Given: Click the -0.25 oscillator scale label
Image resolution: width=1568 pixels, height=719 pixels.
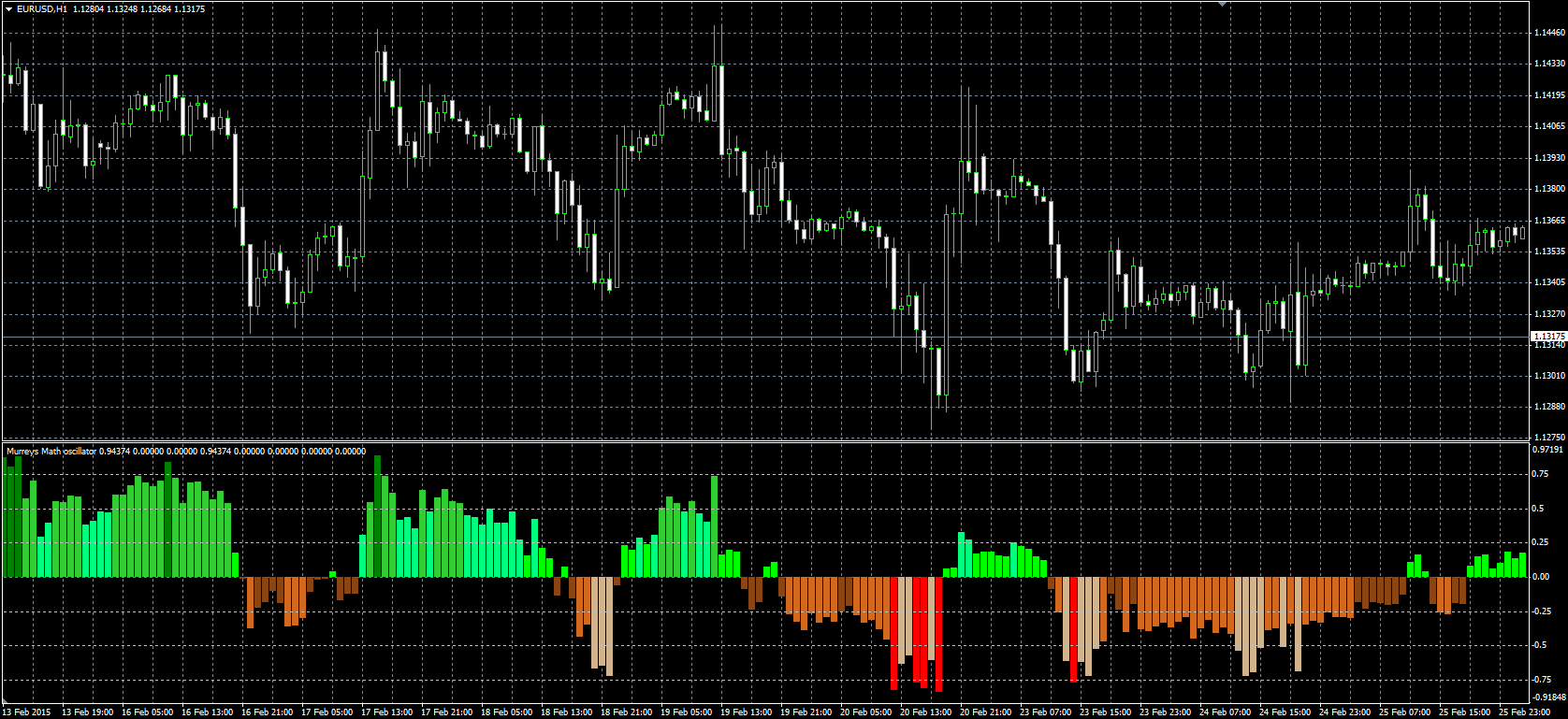Looking at the screenshot, I should (1541, 611).
